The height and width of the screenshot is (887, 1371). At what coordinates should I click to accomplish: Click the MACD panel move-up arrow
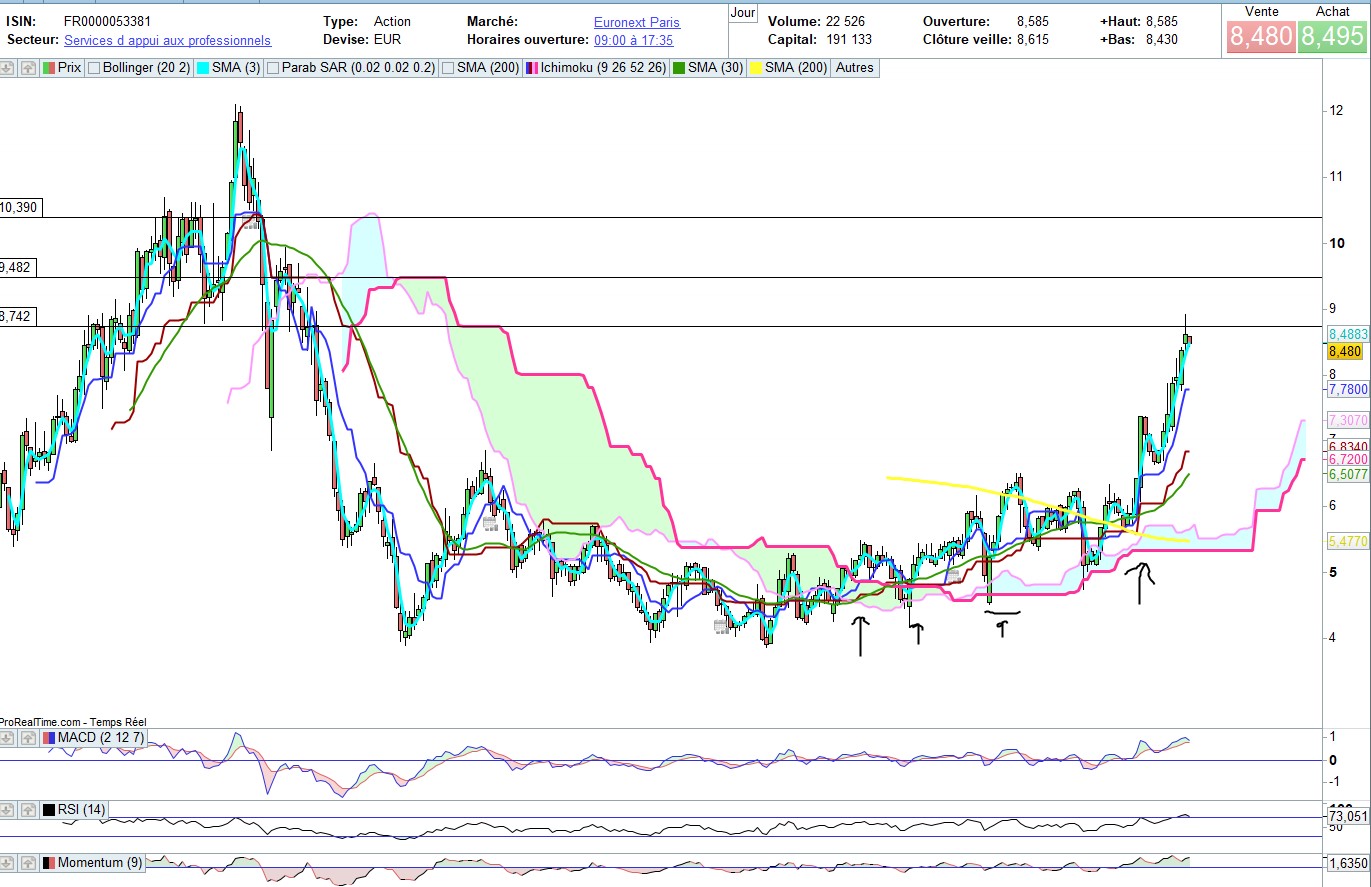(x=27, y=738)
